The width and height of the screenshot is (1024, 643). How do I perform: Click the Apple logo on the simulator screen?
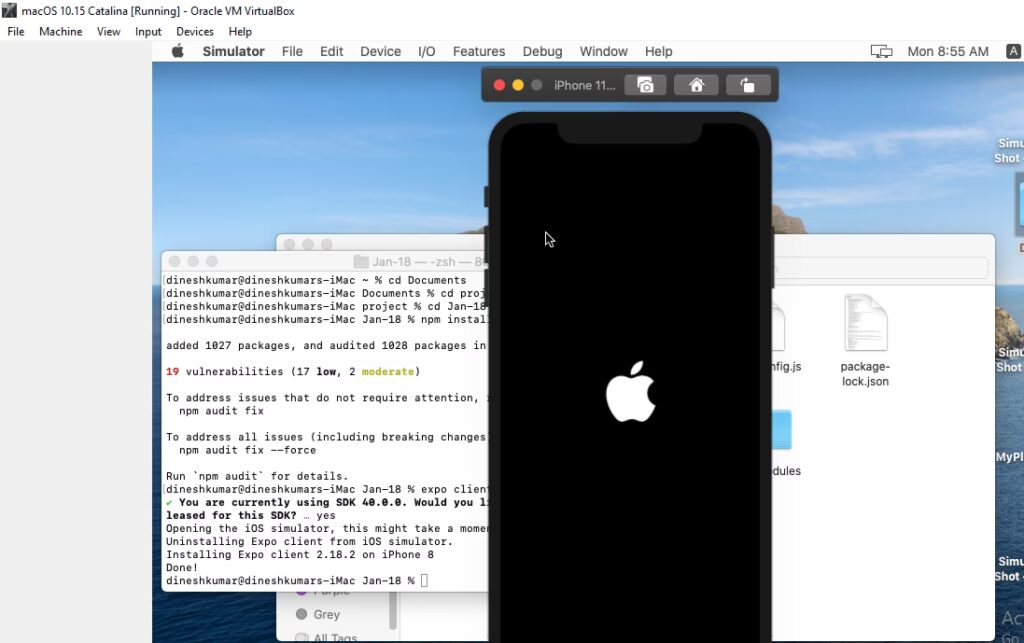click(630, 391)
